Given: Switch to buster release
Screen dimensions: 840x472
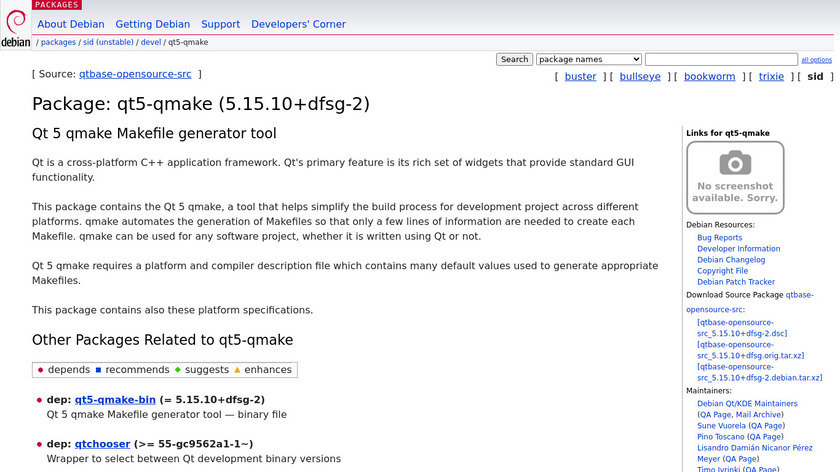Looking at the screenshot, I should coord(580,77).
